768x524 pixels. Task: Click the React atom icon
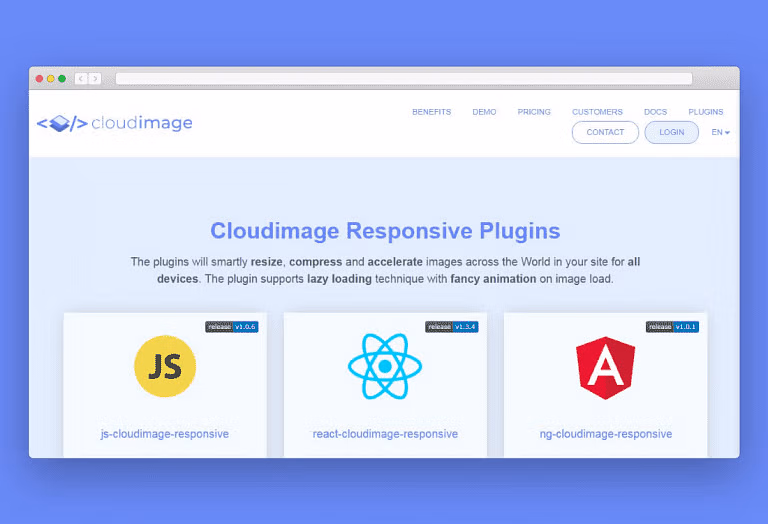point(385,366)
